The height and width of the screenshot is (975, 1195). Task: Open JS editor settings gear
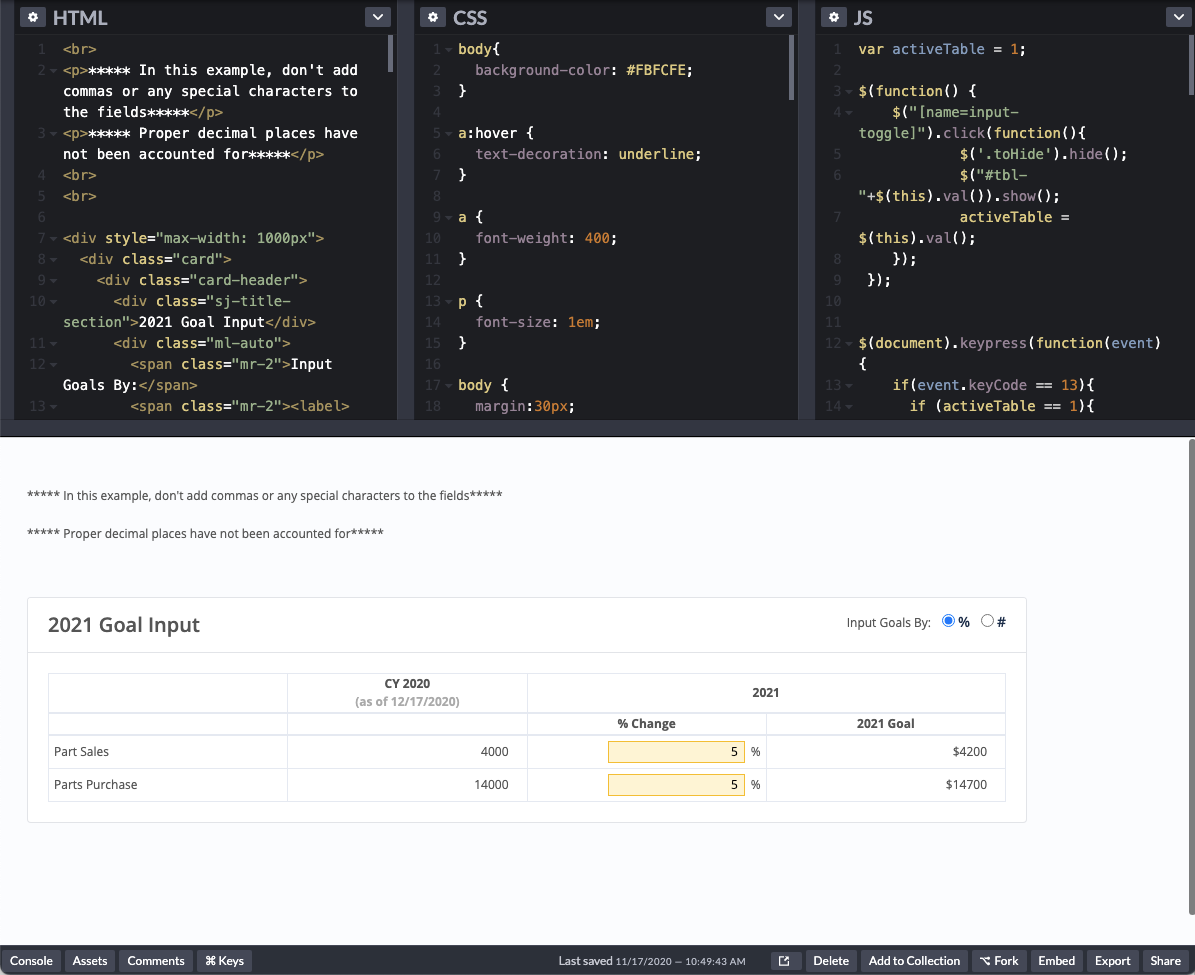pyautogui.click(x=834, y=17)
